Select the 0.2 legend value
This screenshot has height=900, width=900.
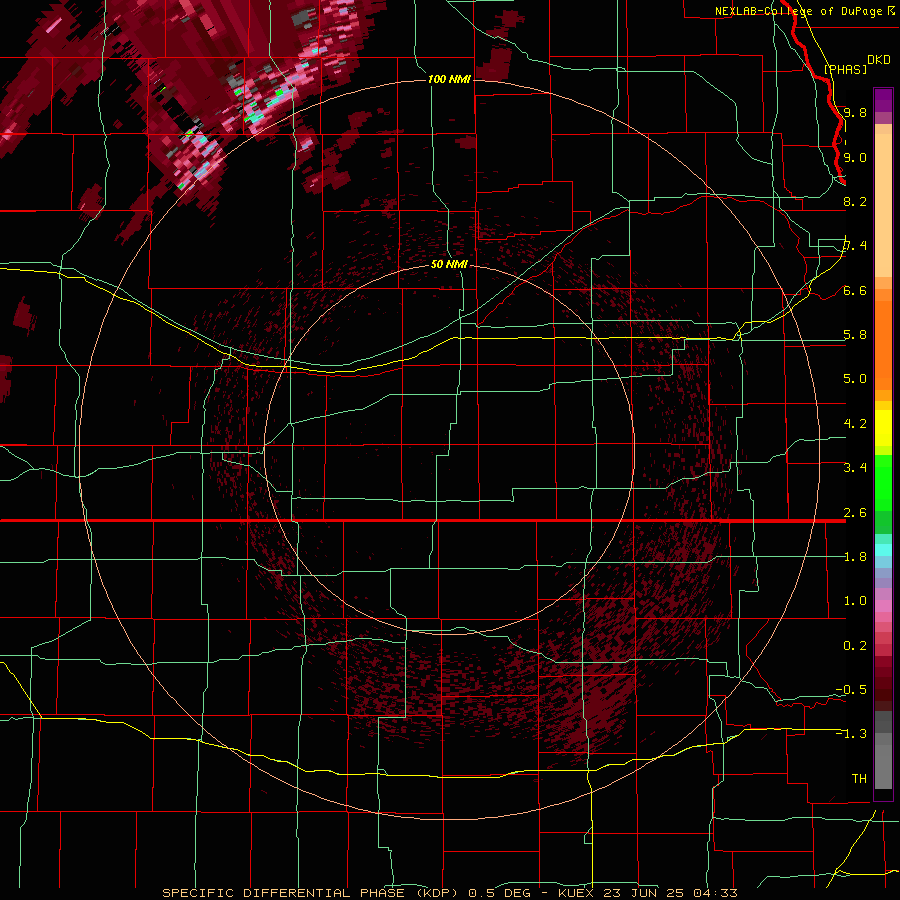click(855, 646)
